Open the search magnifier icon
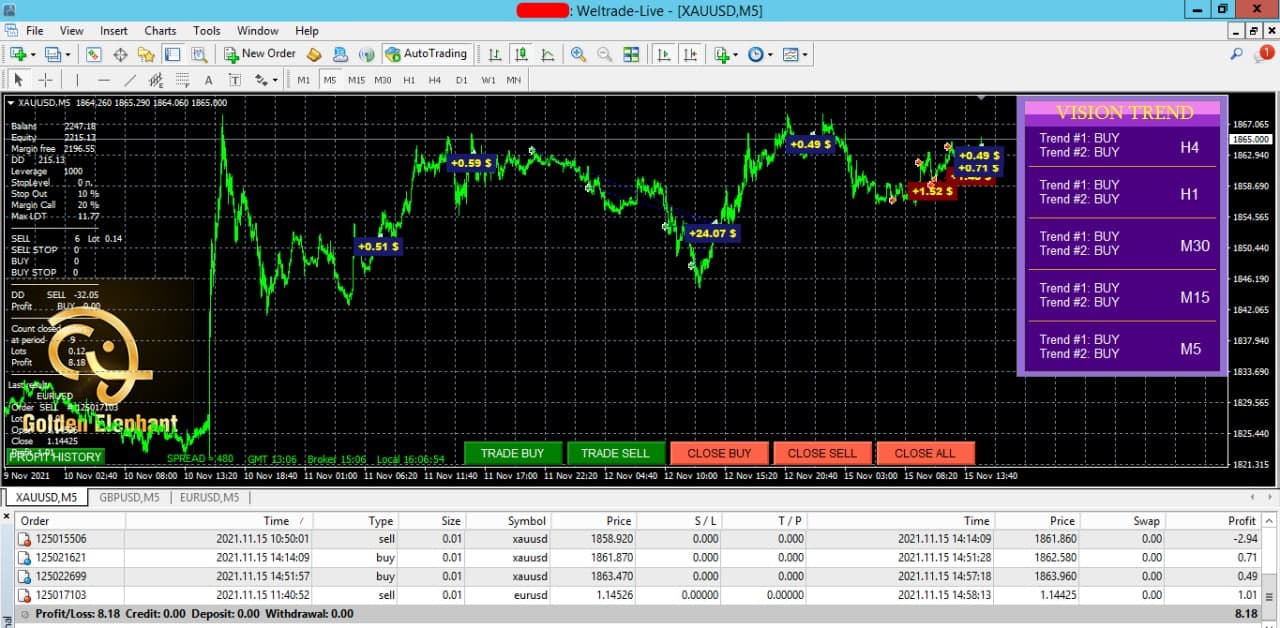 point(1237,54)
